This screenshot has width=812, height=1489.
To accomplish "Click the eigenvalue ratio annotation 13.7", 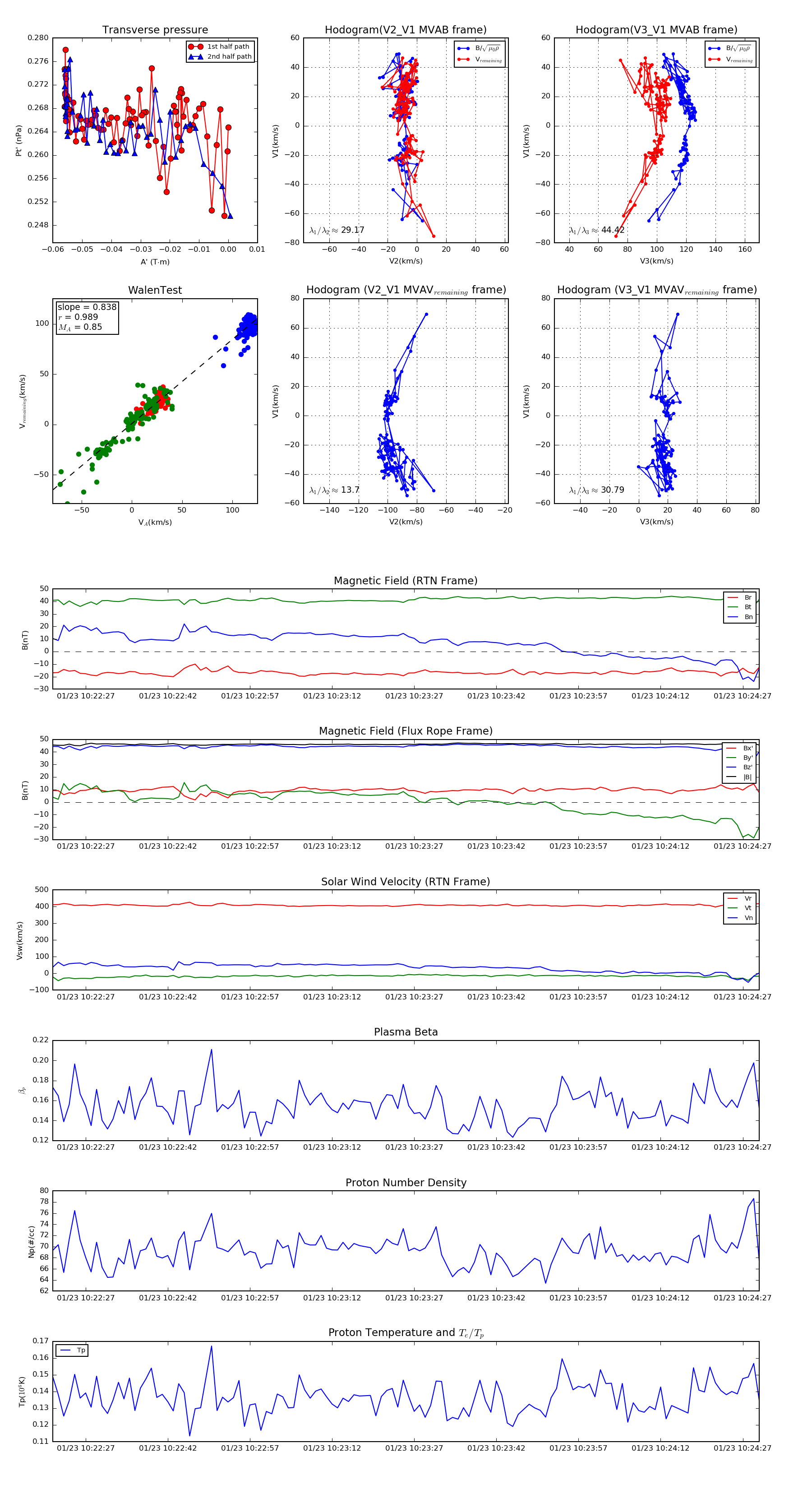I will (335, 490).
